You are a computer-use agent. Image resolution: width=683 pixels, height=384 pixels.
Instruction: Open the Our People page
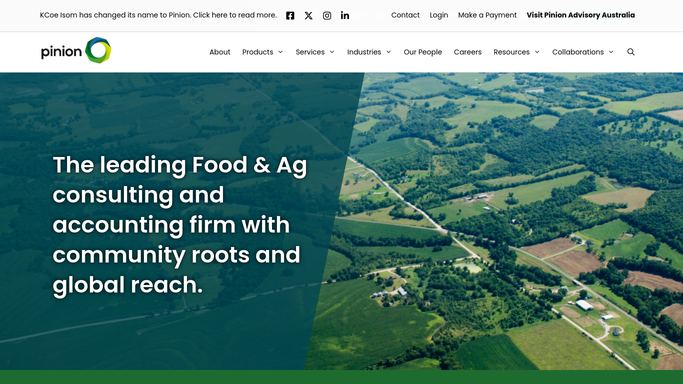pyautogui.click(x=423, y=52)
